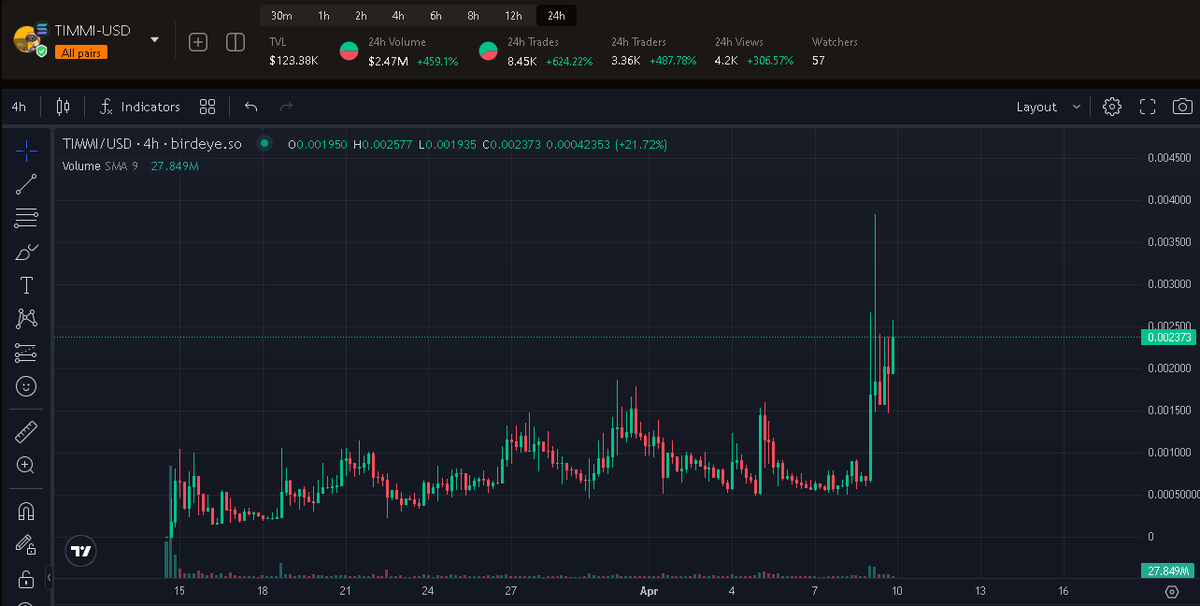Activate the zoom-in magnifier tool

(25, 465)
